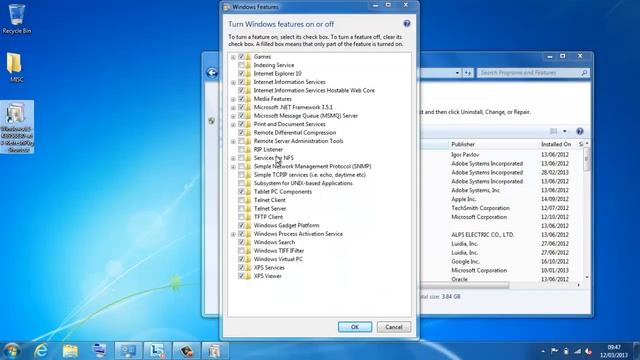Screen dimensions: 640x360
Task: Click the Action Center flag in system tray
Action: [554, 351]
